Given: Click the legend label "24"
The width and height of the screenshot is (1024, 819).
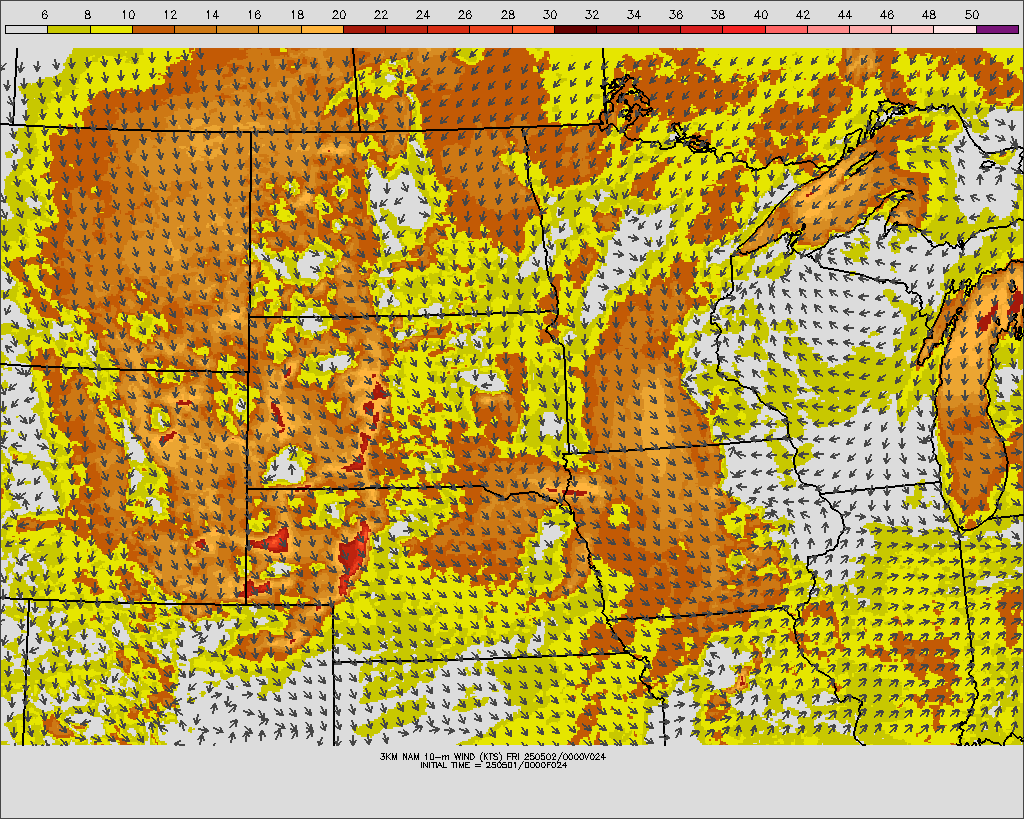Looking at the screenshot, I should [423, 14].
